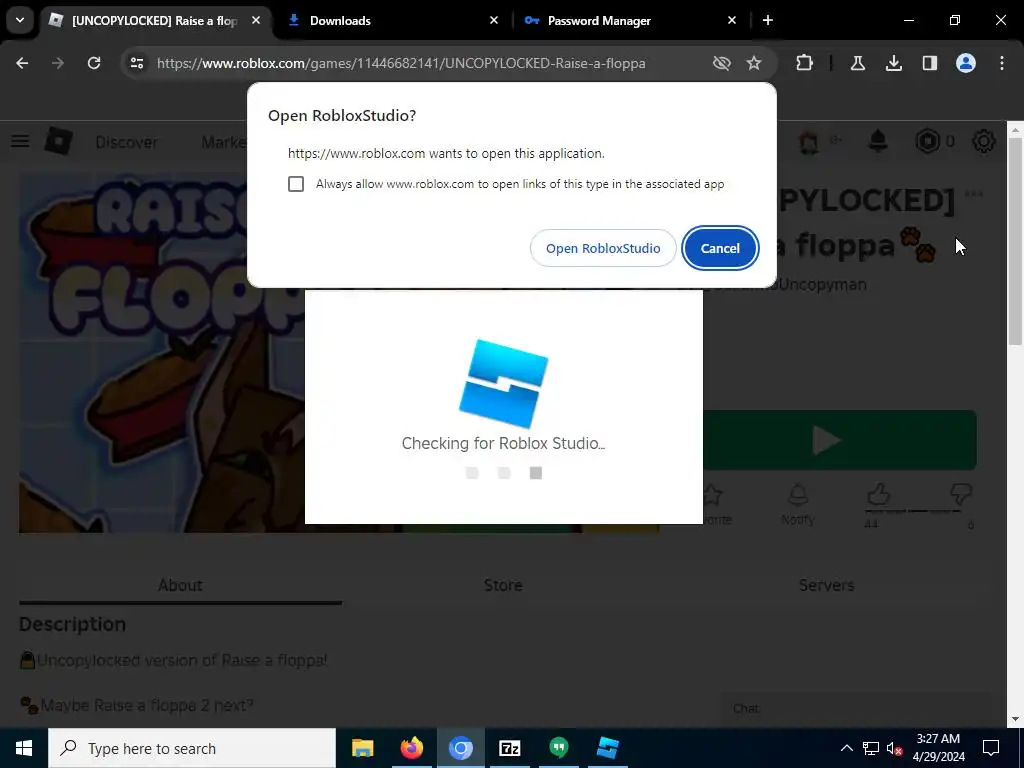Image resolution: width=1024 pixels, height=768 pixels.
Task: Click the green Play button
Action: coord(839,440)
